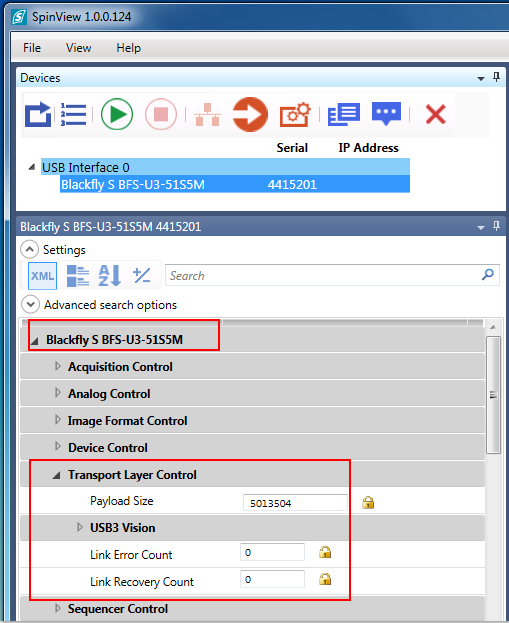Viewport: 509px width, 623px height.
Task: Select Blackfly S BFS-U3-51S5M device row
Action: 235,184
